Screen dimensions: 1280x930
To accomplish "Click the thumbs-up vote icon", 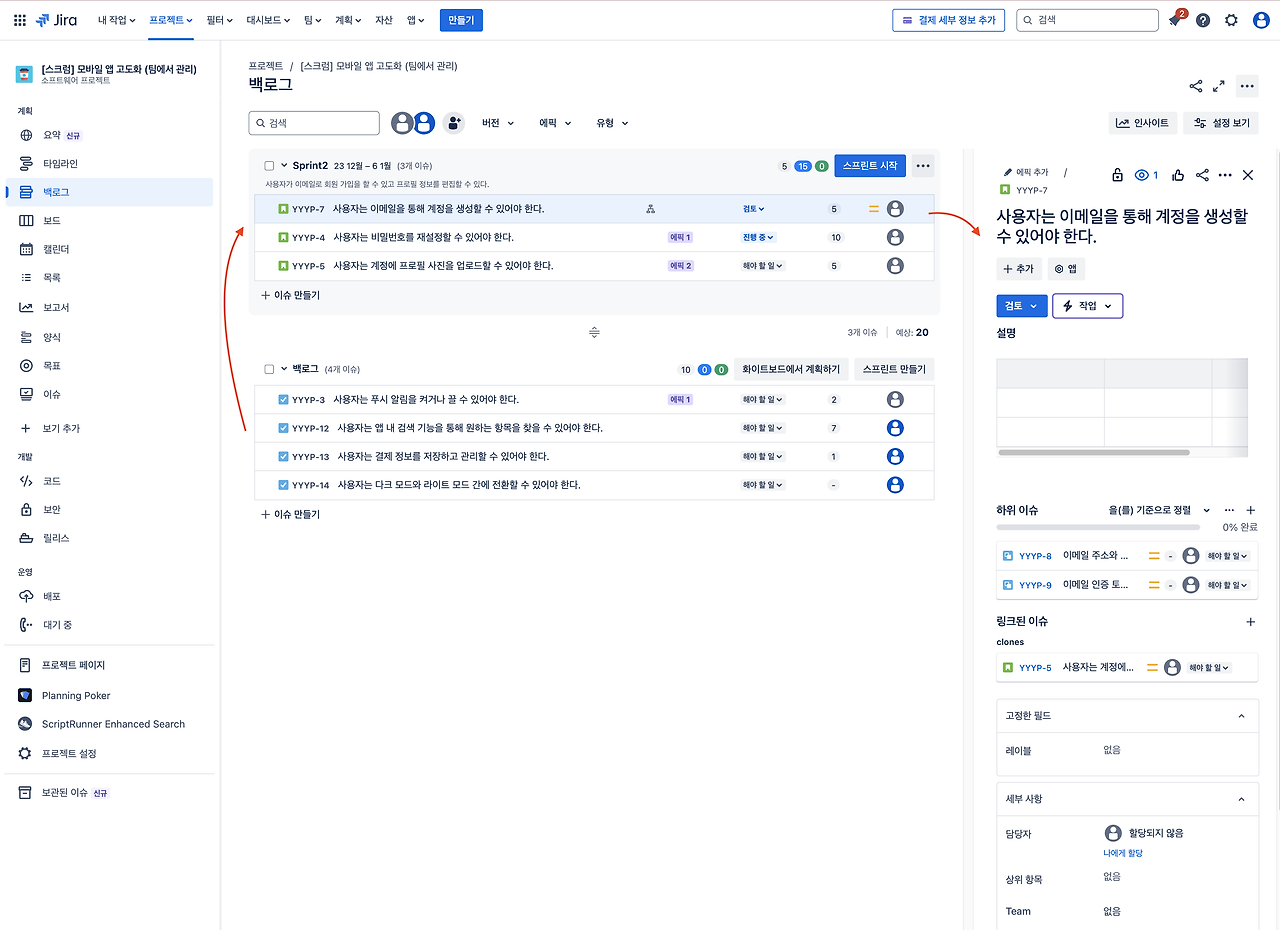I will pyautogui.click(x=1178, y=175).
